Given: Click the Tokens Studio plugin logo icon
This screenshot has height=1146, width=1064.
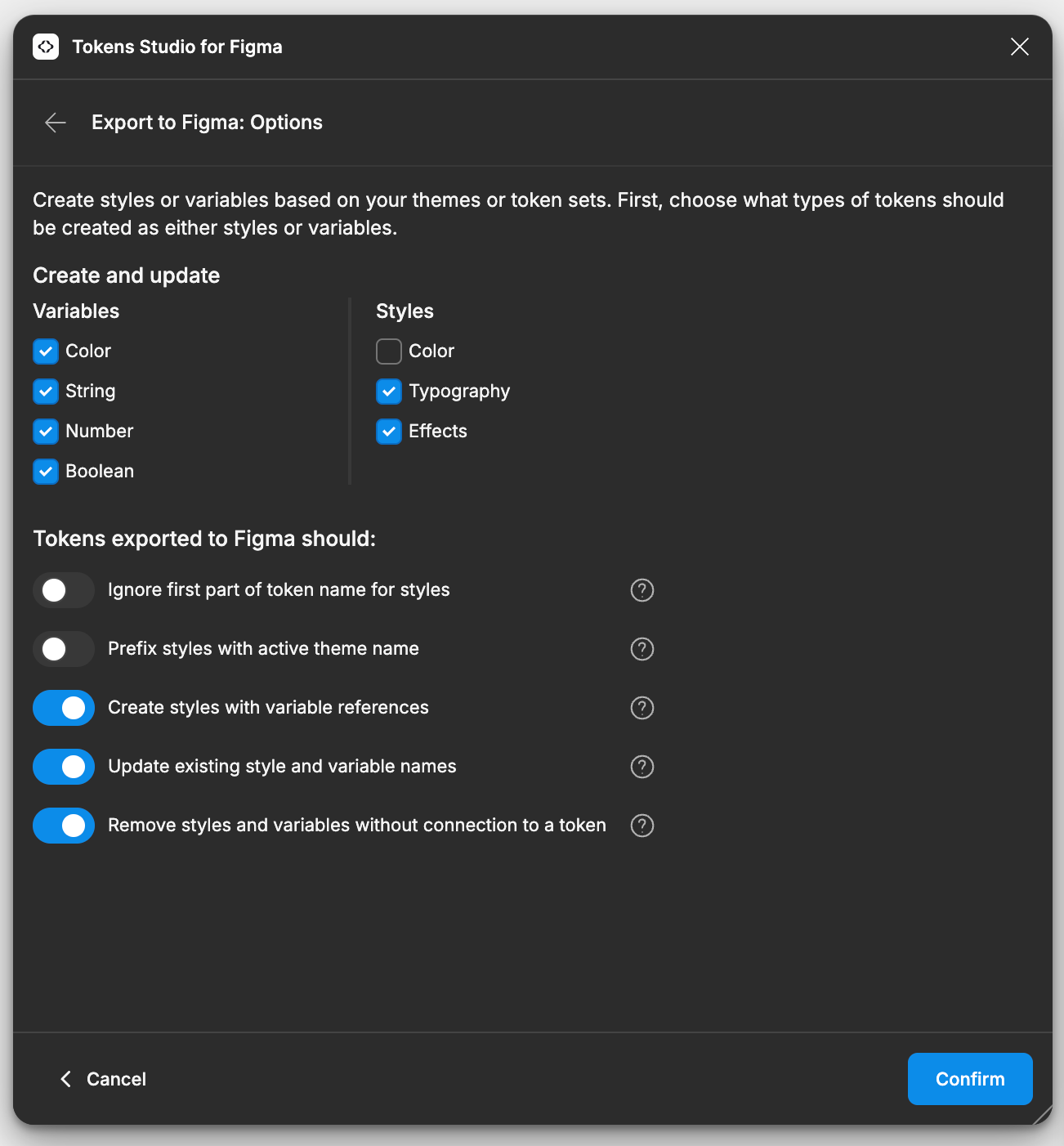Looking at the screenshot, I should (x=46, y=47).
